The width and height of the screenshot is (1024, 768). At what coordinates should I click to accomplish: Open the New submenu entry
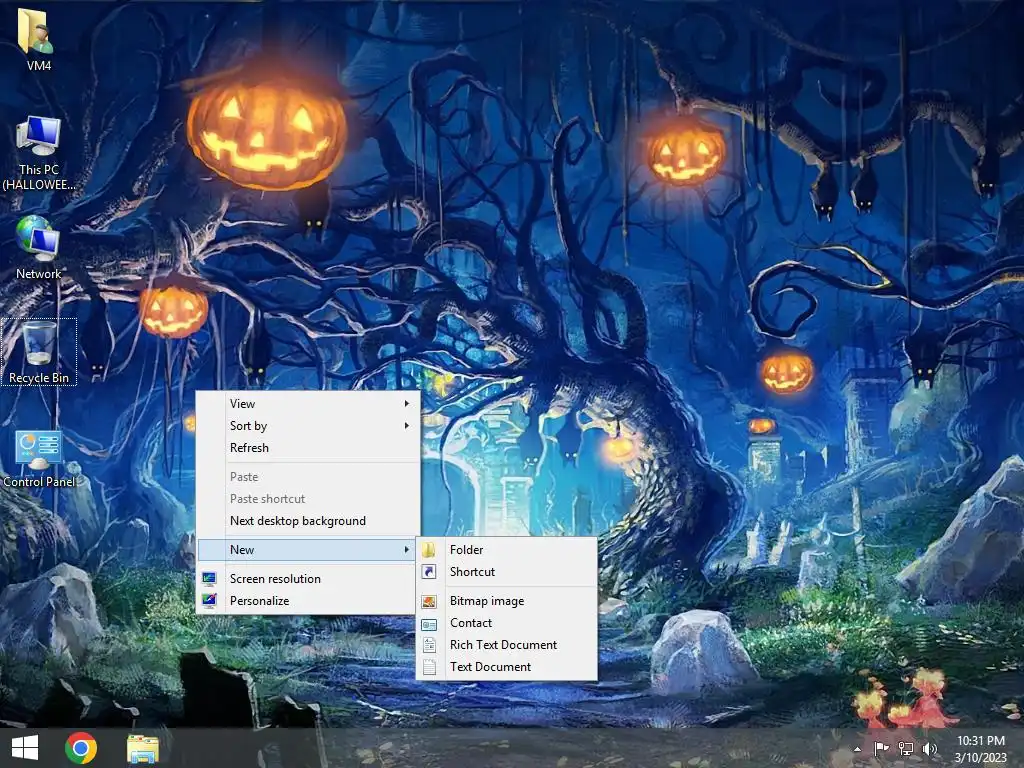tap(307, 550)
